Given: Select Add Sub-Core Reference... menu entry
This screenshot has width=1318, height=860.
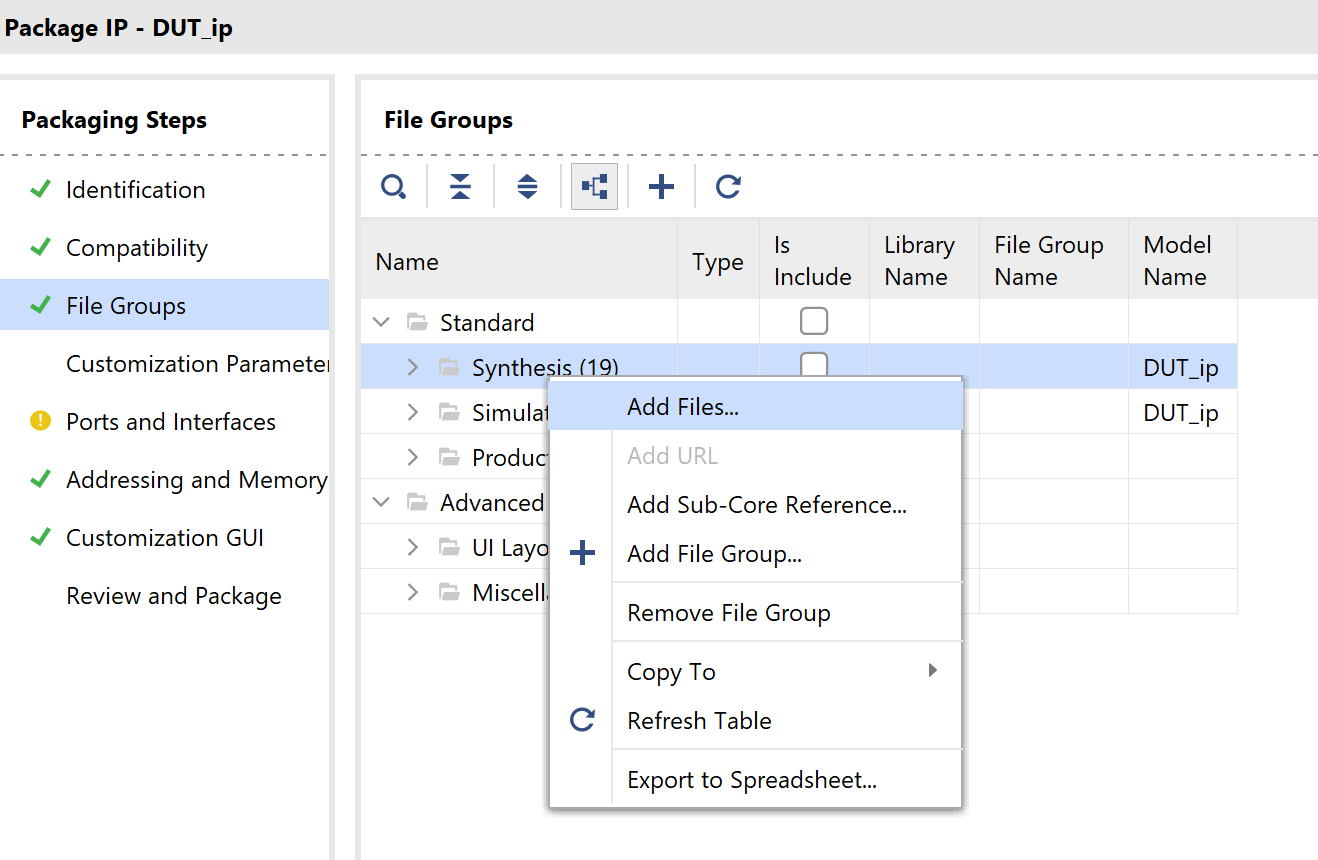Looking at the screenshot, I should click(766, 505).
